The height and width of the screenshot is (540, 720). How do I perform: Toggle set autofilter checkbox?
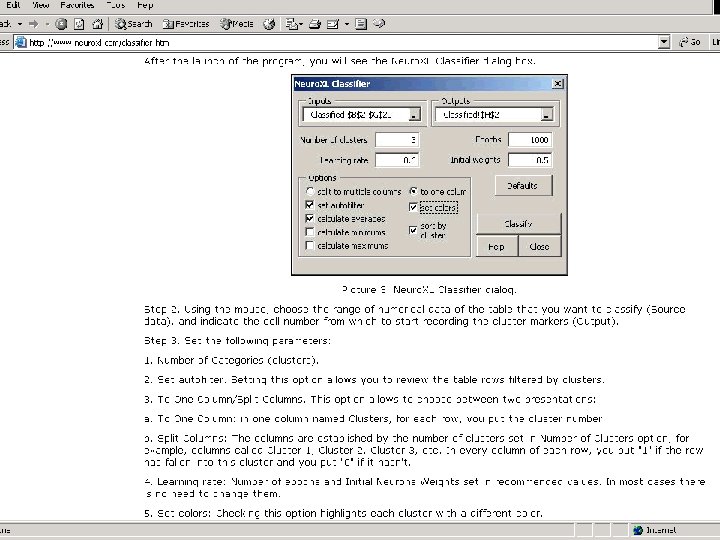click(310, 205)
